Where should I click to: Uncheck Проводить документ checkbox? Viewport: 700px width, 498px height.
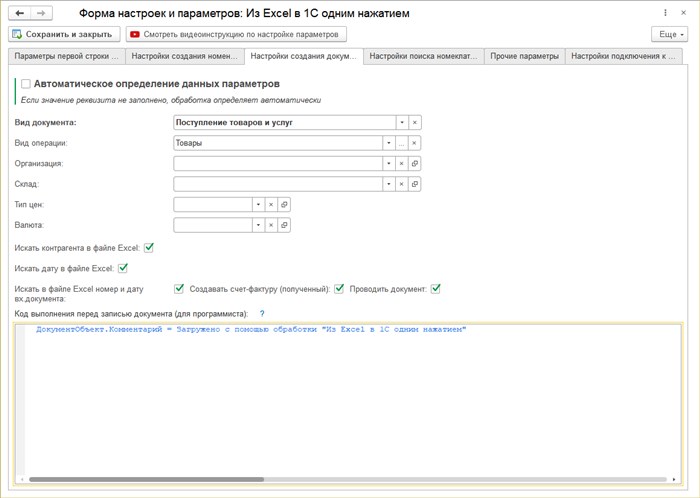click(x=436, y=289)
